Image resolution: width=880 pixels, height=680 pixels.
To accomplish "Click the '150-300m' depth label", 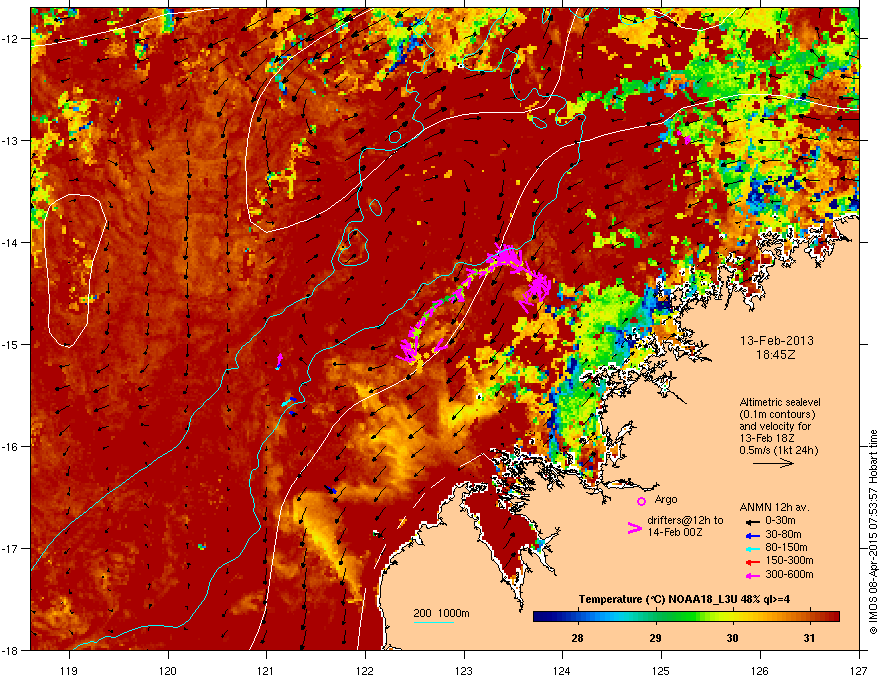I will [789, 560].
